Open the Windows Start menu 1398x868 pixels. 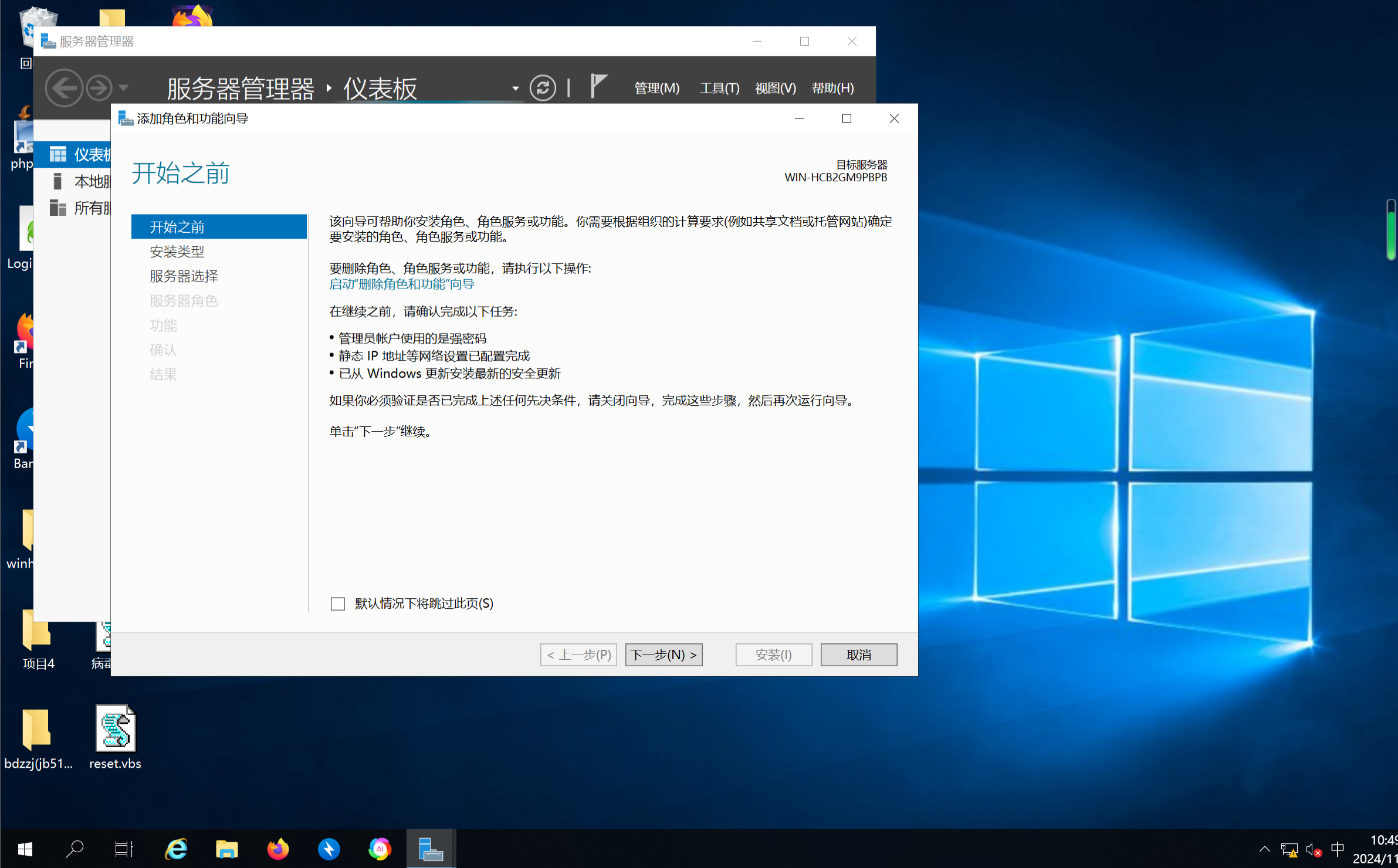tap(25, 849)
